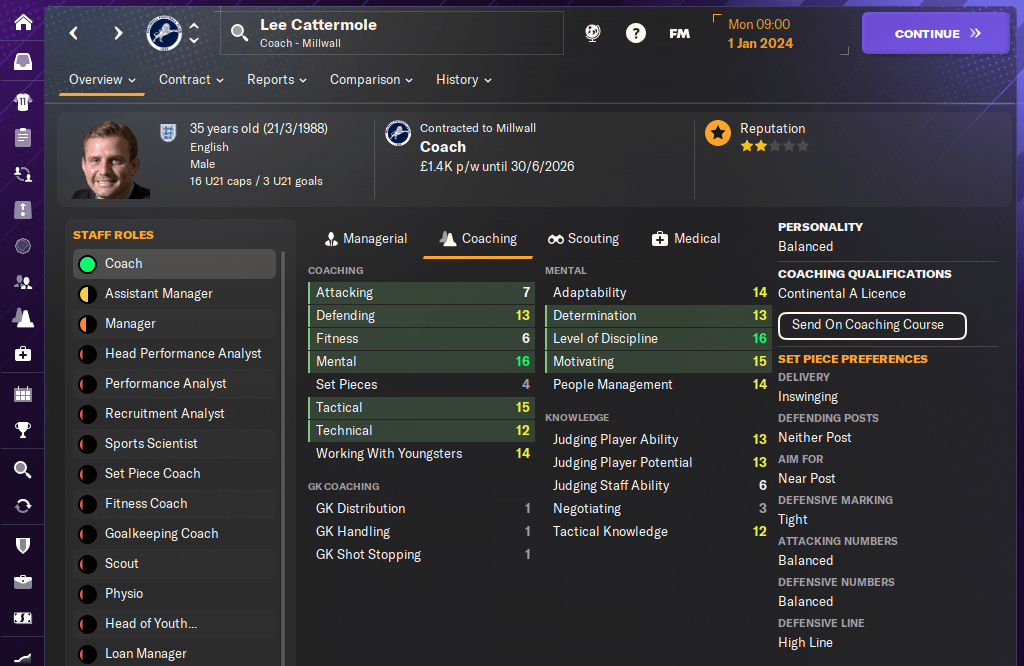Open the Scouting magnifier icon in sidebar
1024x666 pixels.
pos(23,469)
